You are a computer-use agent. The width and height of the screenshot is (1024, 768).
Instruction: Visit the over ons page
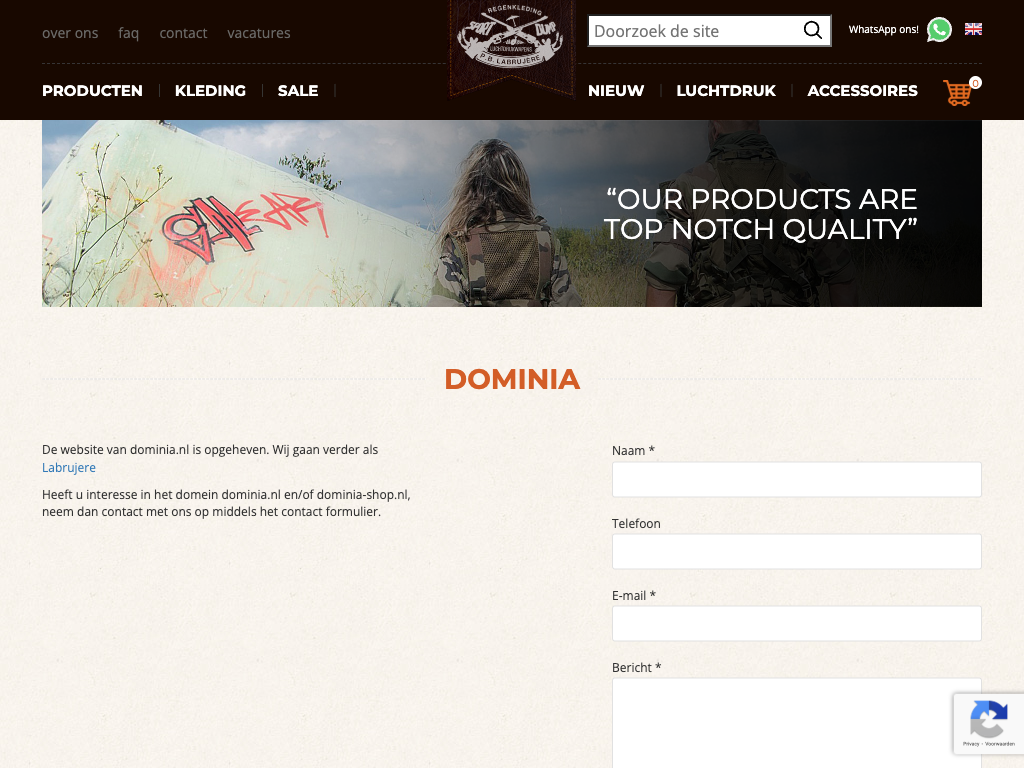pos(70,33)
